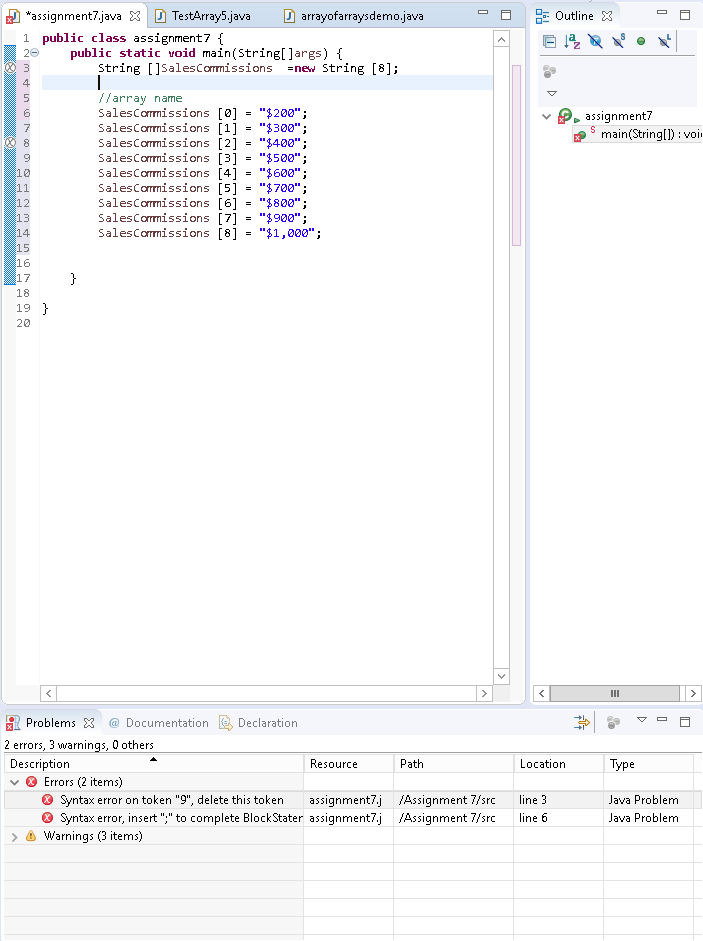
Task: Close the Problems view
Action: tap(89, 723)
